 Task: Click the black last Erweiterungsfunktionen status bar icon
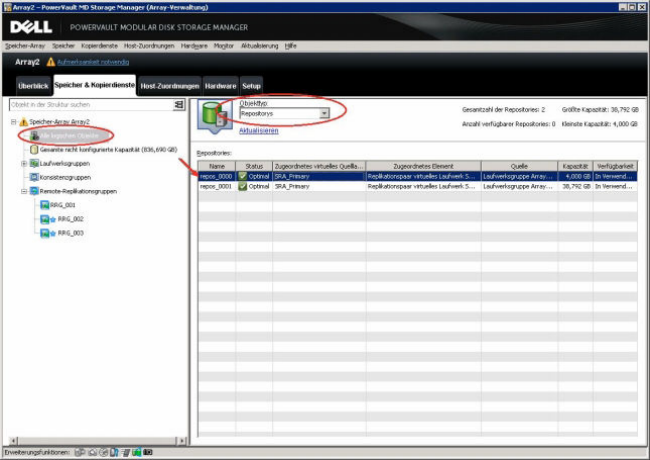[x=148, y=452]
